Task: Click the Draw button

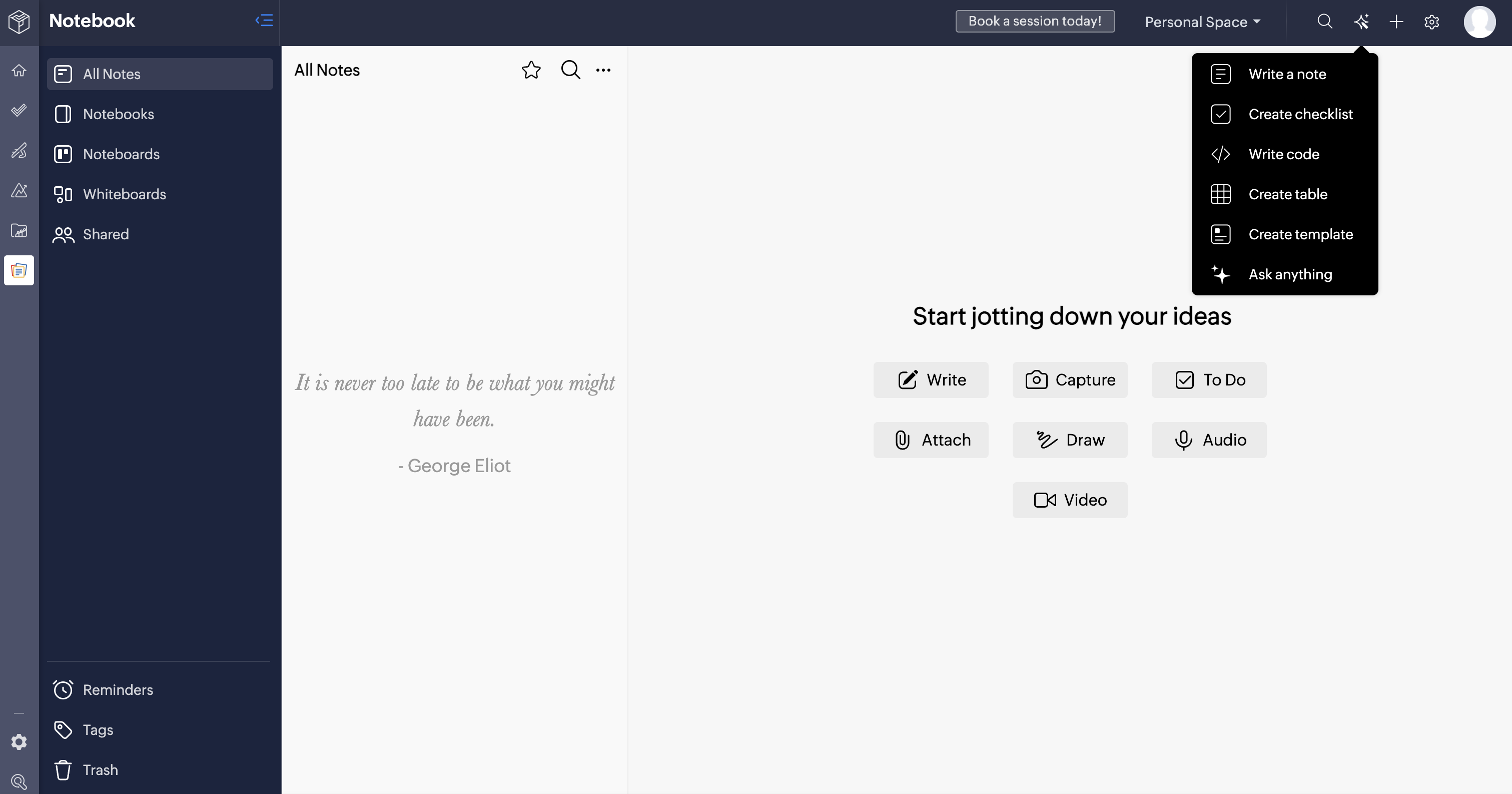Action: click(1069, 440)
